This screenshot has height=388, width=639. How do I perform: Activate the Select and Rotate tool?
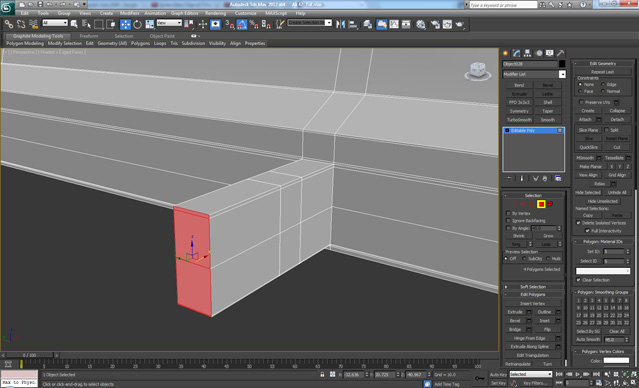click(x=137, y=24)
